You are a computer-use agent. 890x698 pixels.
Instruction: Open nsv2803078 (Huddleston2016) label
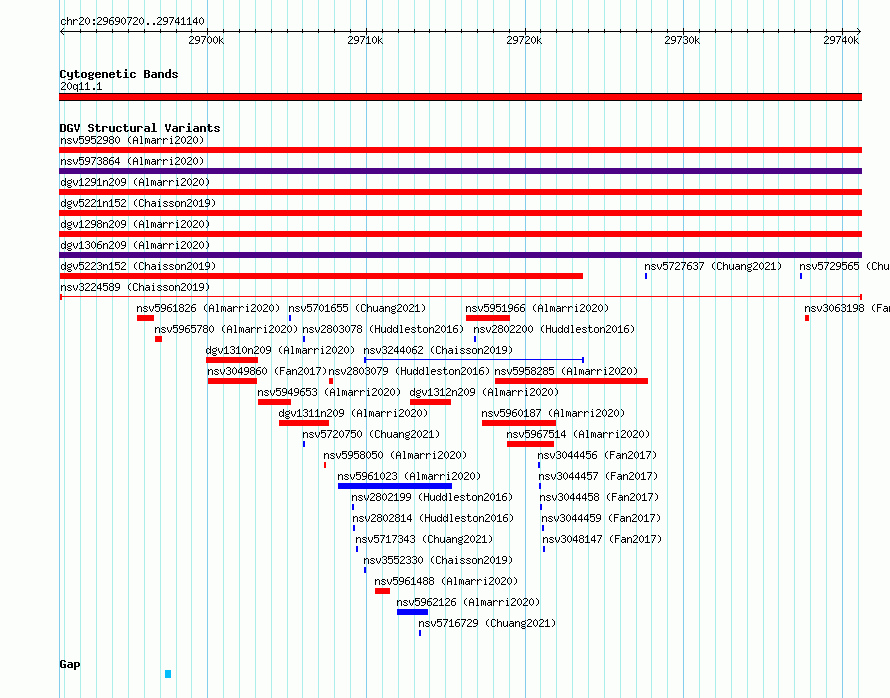tap(383, 329)
